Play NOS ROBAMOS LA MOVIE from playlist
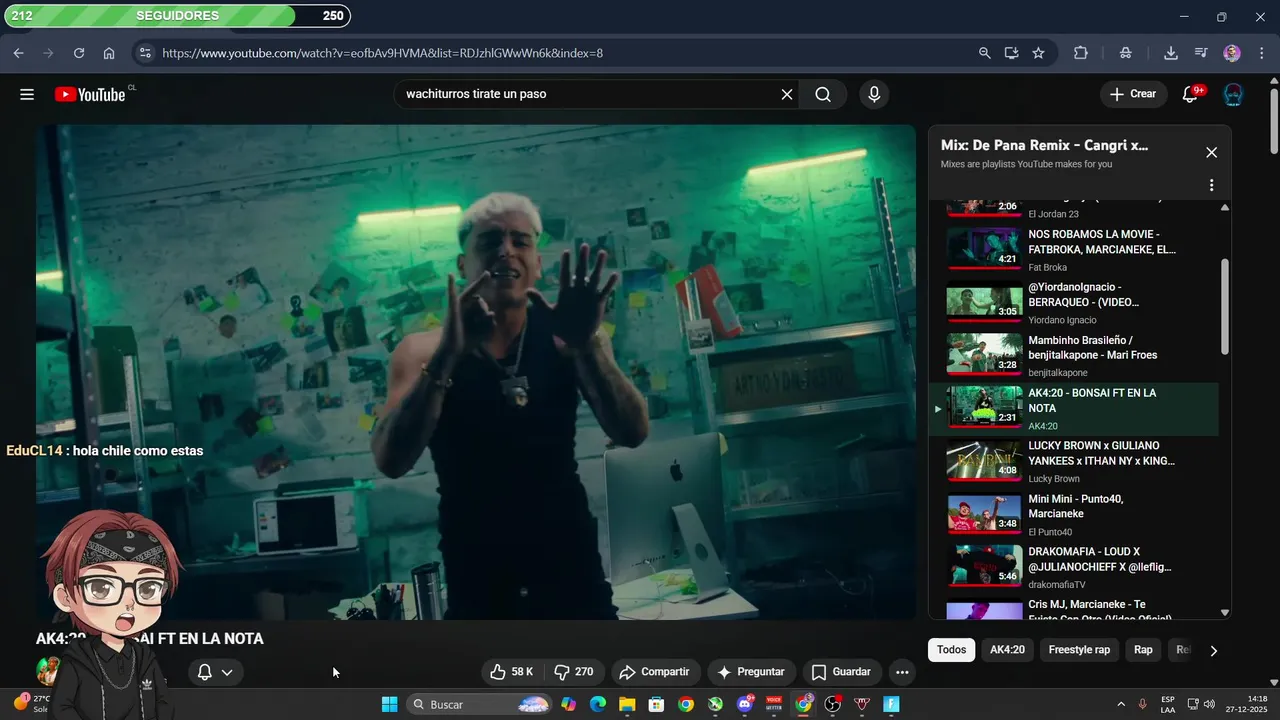 click(x=1074, y=249)
